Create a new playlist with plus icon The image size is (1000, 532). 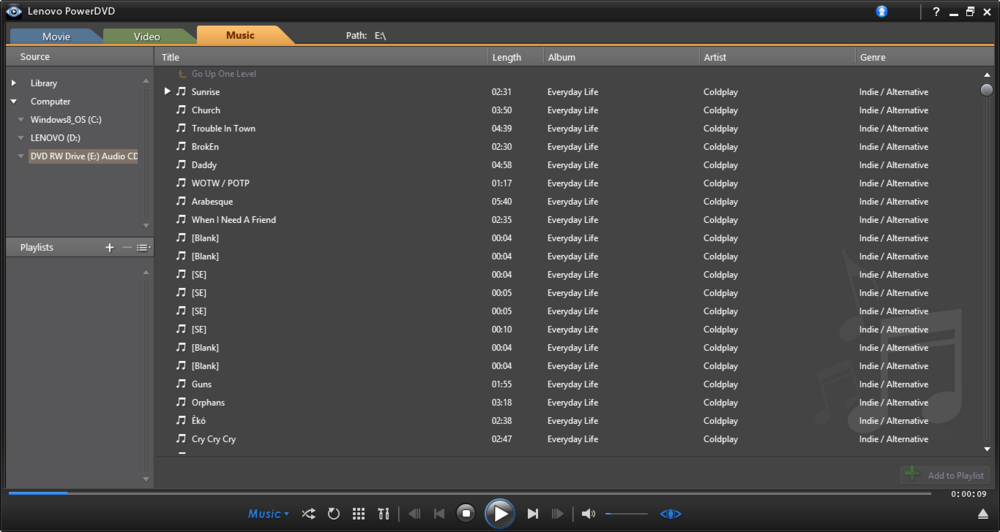[110, 248]
